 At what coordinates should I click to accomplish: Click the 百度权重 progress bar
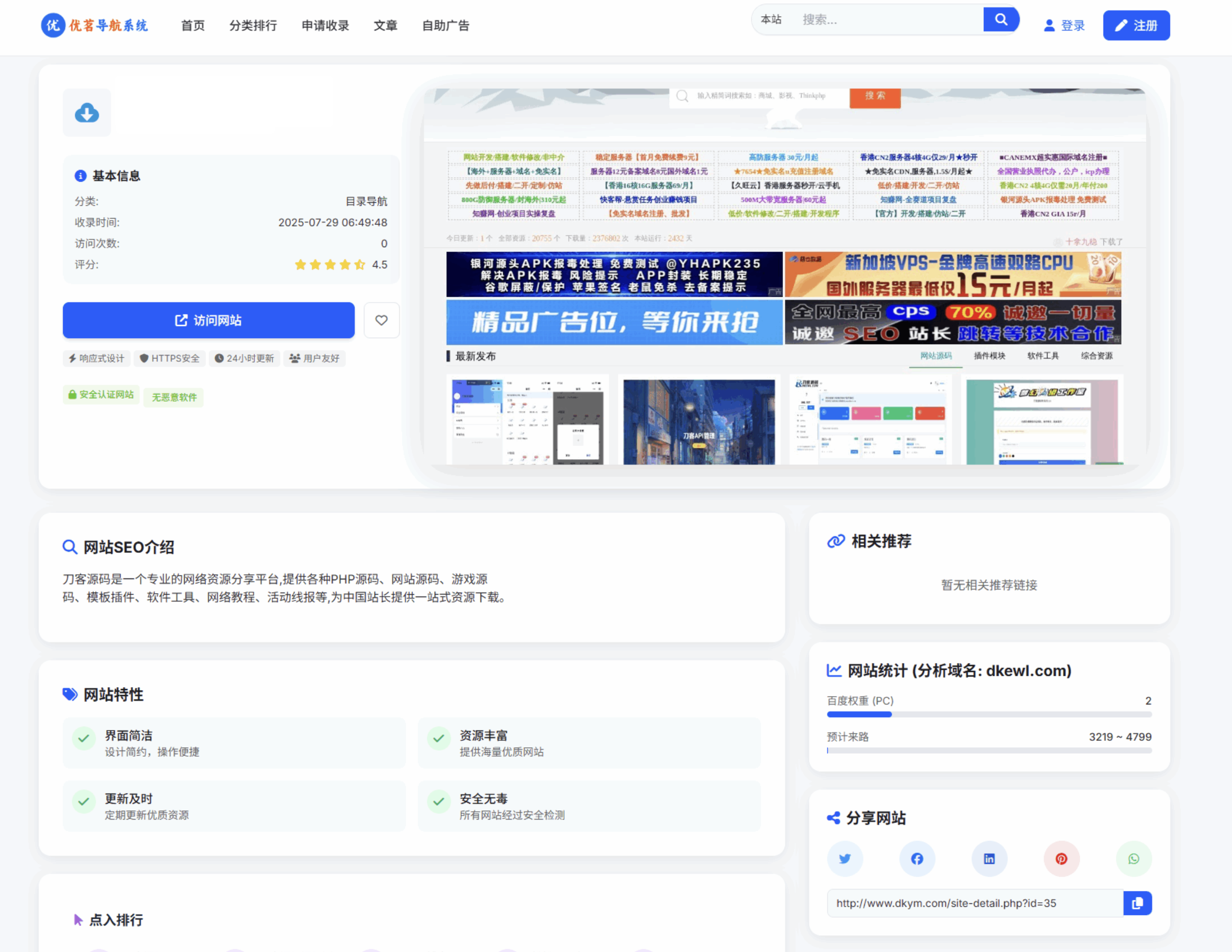[989, 714]
